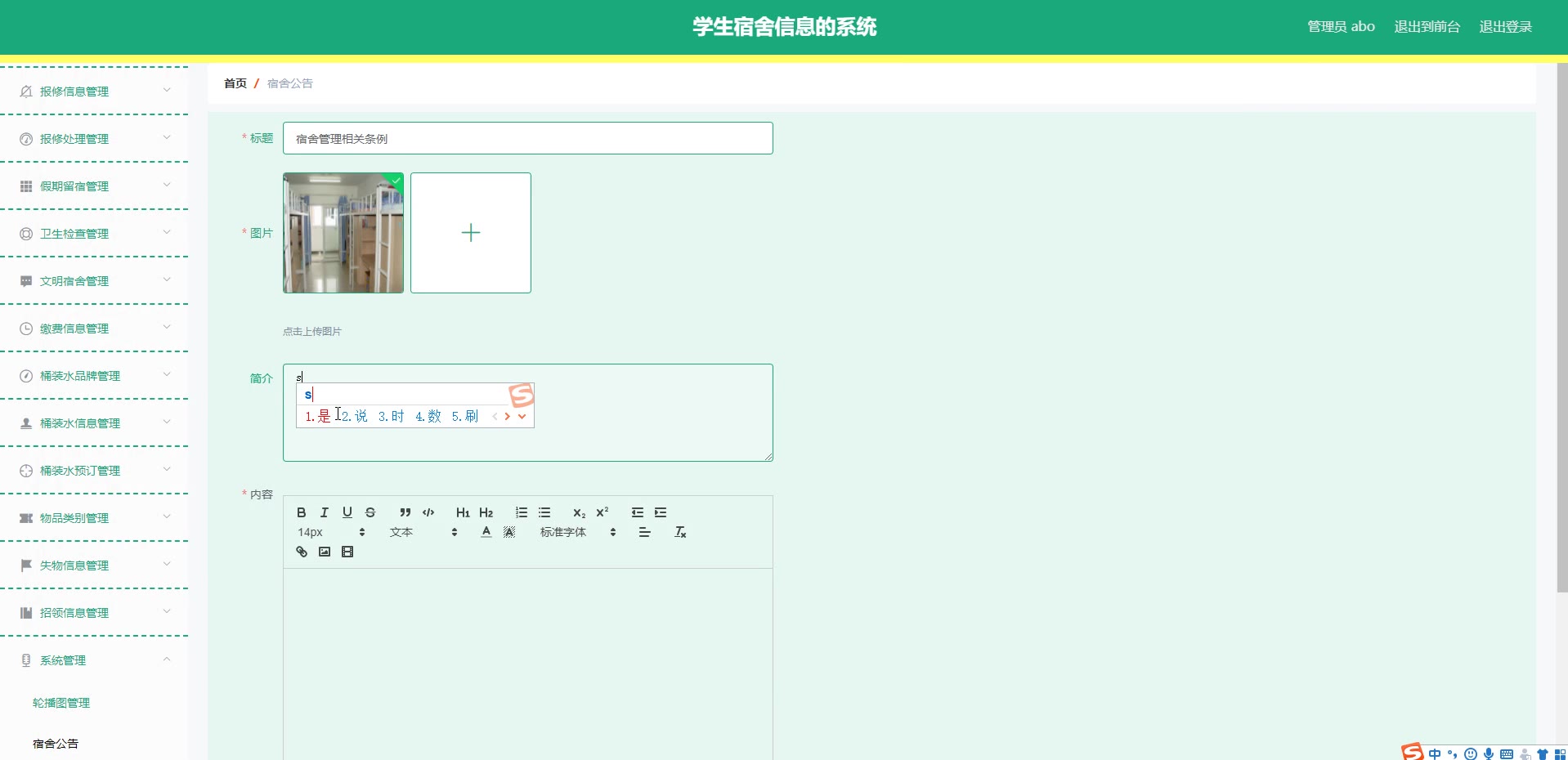Create a bulleted list
This screenshot has height=760, width=1568.
click(x=544, y=512)
